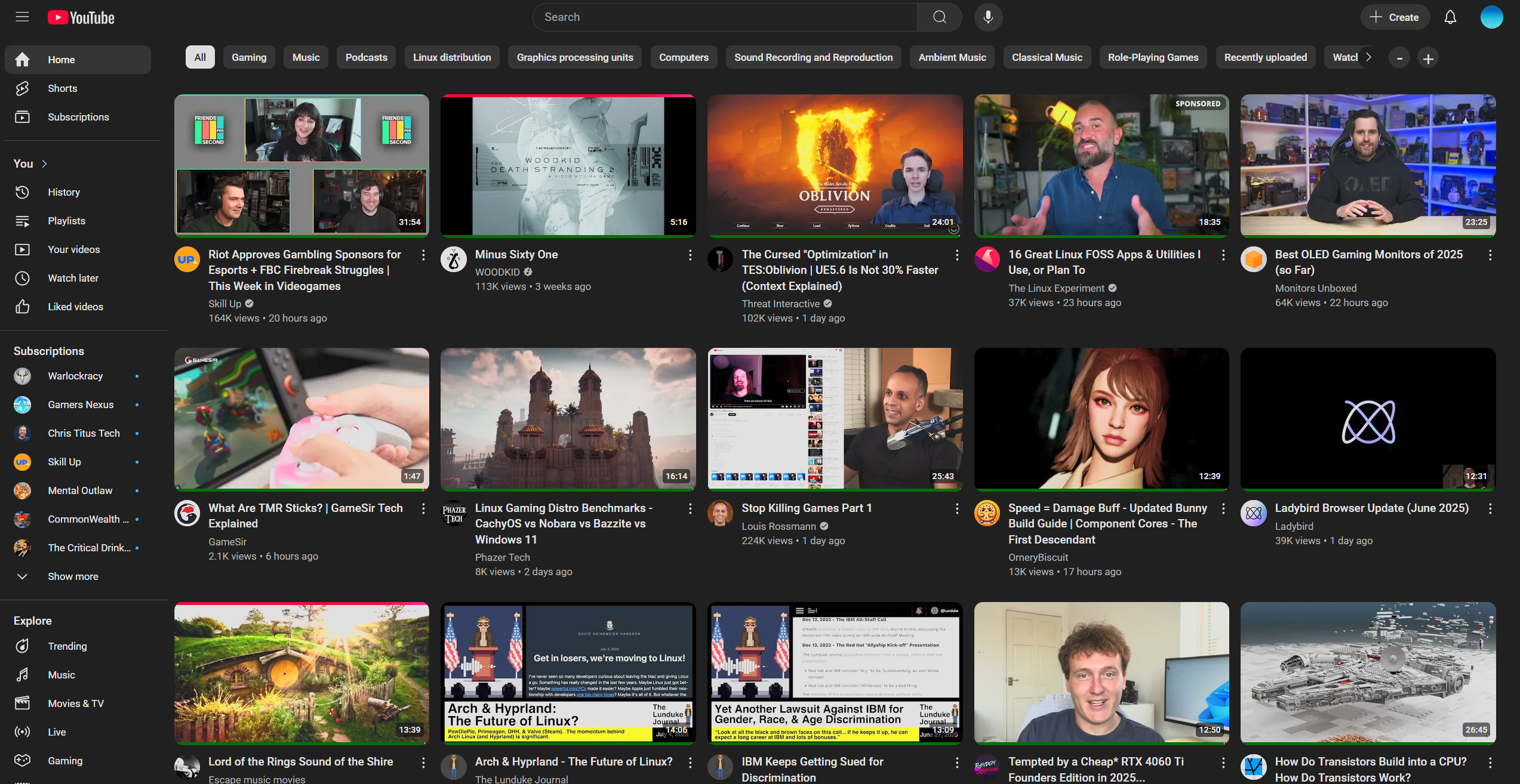Click the search magnifier button
This screenshot has width=1520, height=784.
pos(940,17)
